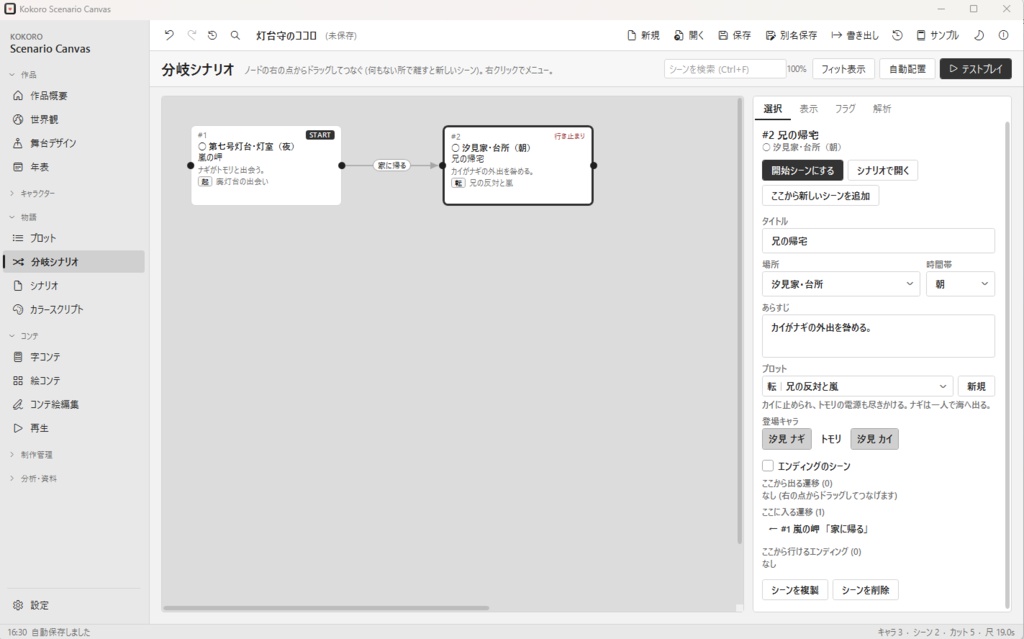Select scene node #1 嵐の岬

click(x=266, y=165)
